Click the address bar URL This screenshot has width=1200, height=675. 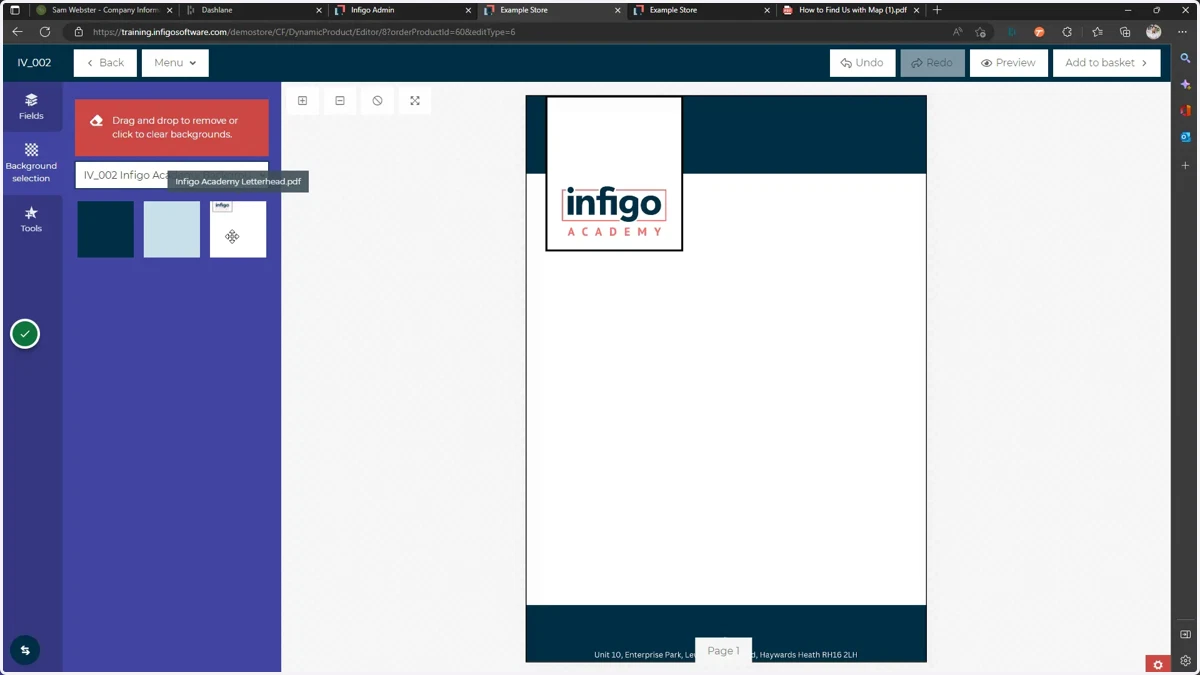304,32
